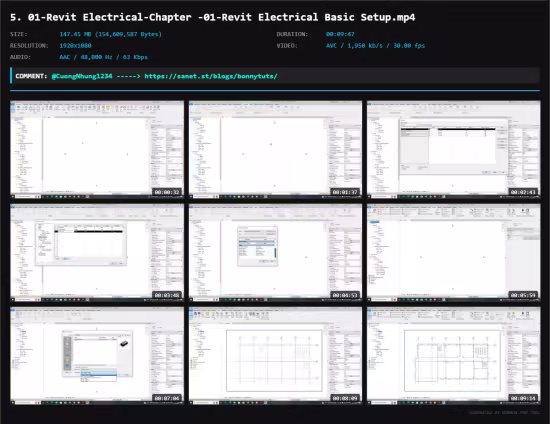Select the AAC audio details value
Viewport: 550px width, 424px height.
pyautogui.click(x=103, y=57)
